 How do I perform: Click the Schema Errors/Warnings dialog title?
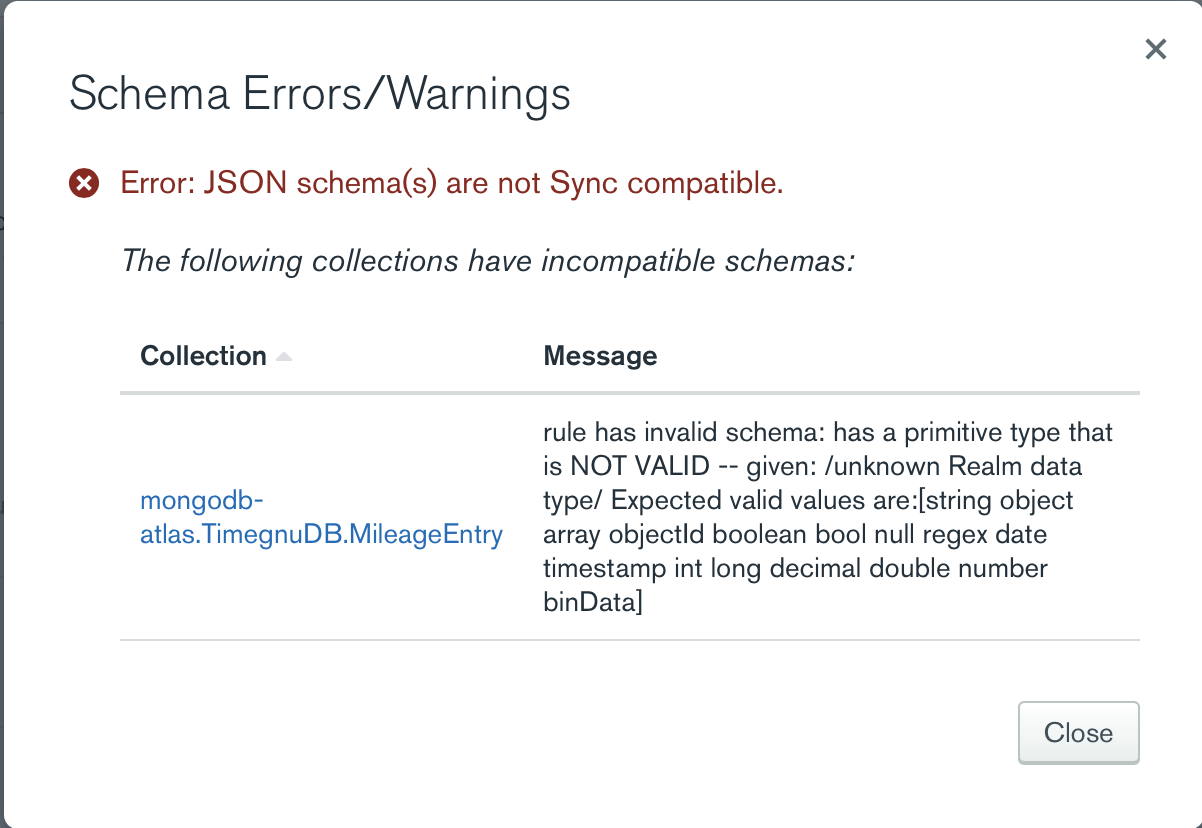(x=319, y=94)
